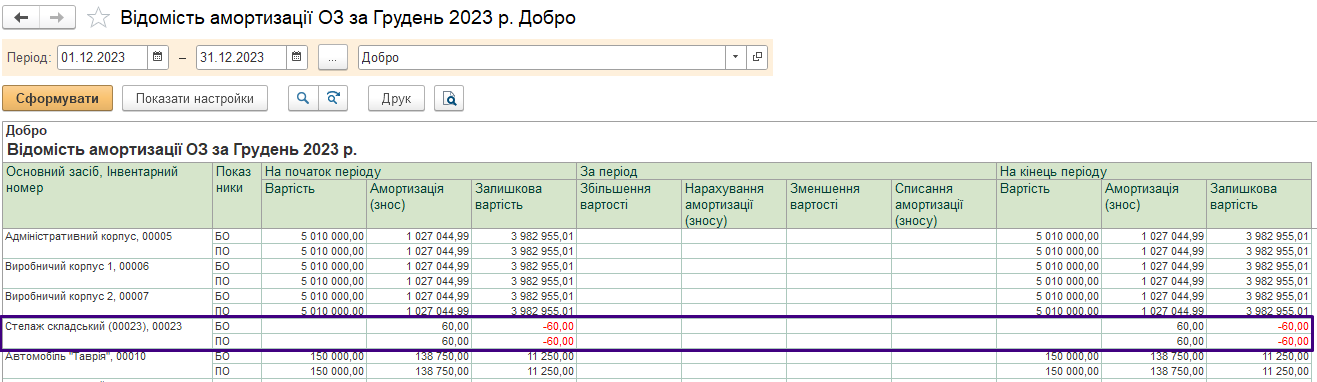
Task: Open calendar for end date 31.12.2023
Action: point(297,57)
